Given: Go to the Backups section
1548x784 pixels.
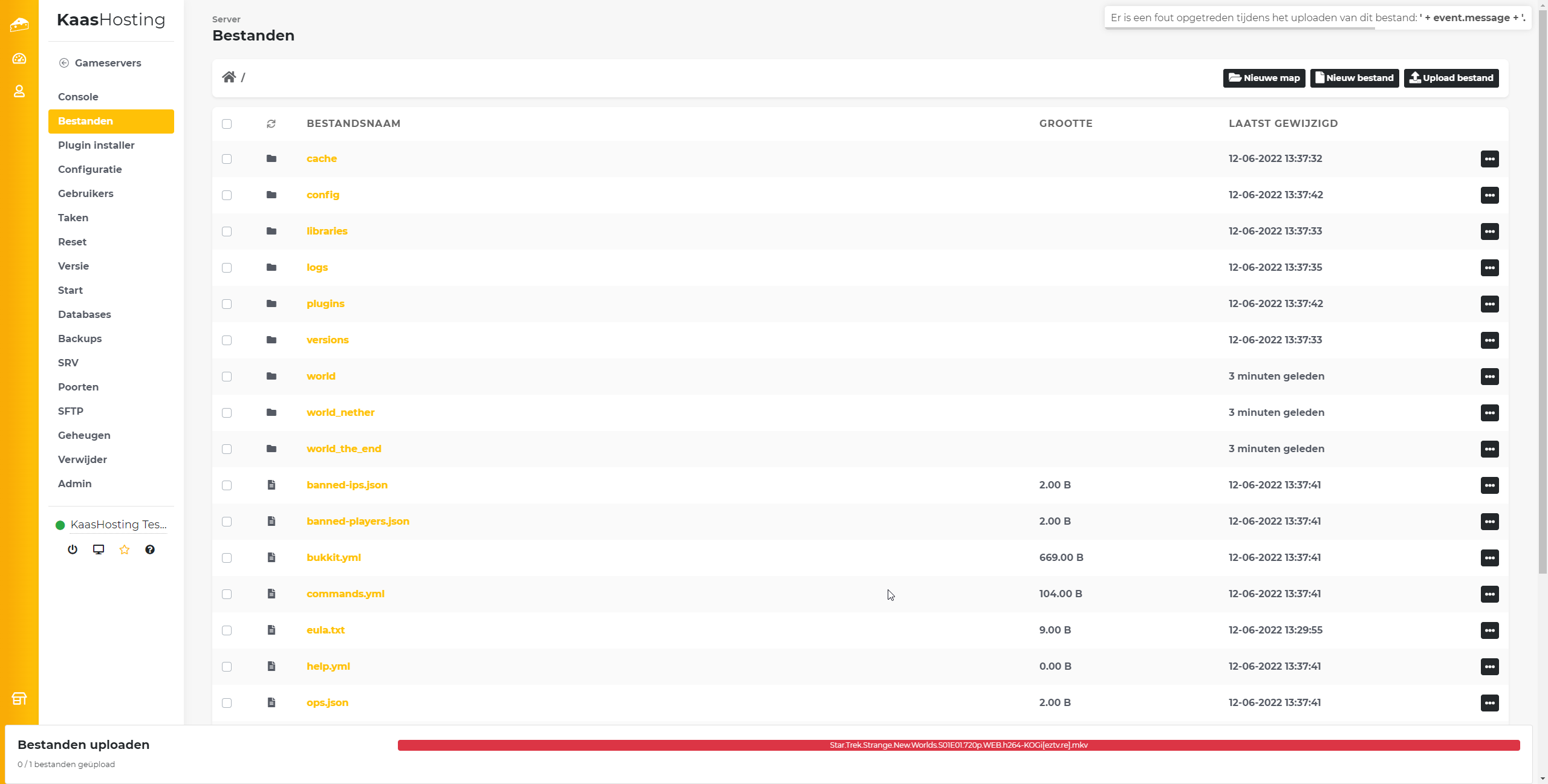Looking at the screenshot, I should click(x=80, y=339).
